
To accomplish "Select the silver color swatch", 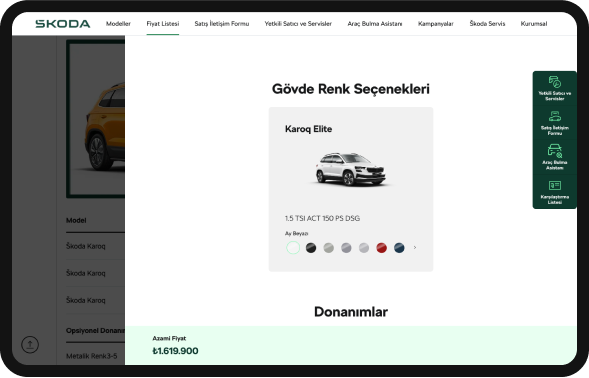I will pyautogui.click(x=364, y=248).
